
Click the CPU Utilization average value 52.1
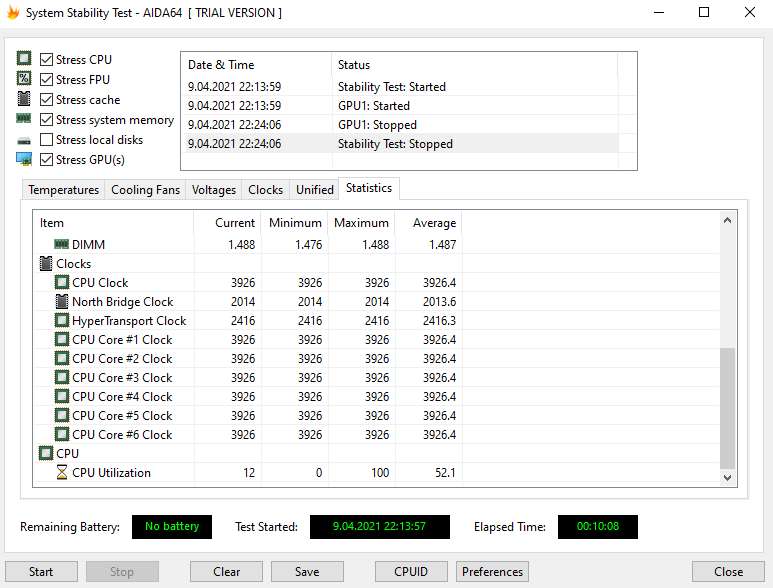[x=445, y=473]
